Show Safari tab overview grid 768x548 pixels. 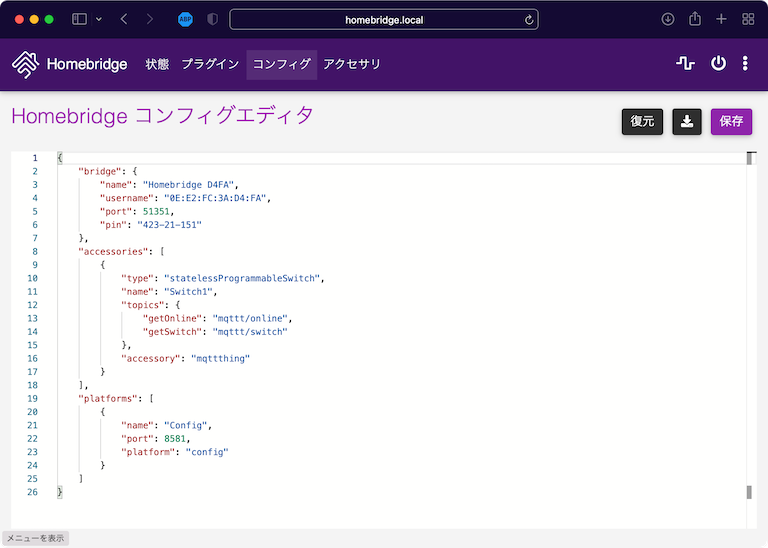[748, 19]
